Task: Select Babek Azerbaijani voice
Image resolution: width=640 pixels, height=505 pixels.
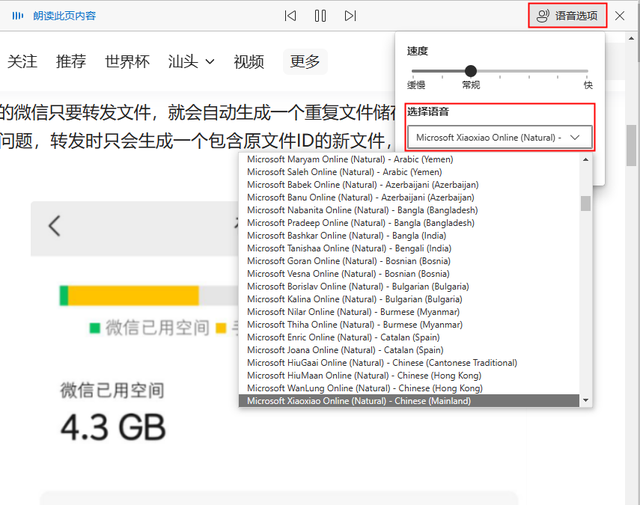Action: (409, 185)
